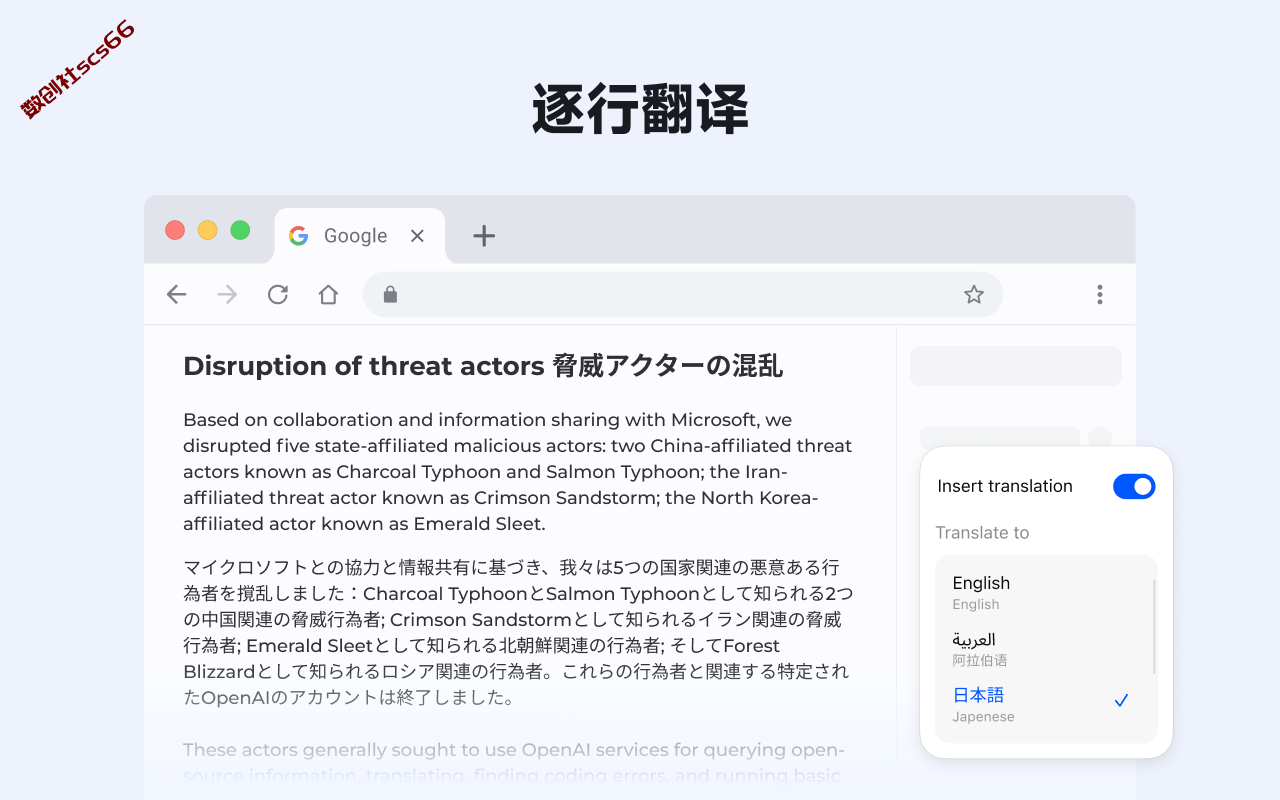This screenshot has width=1280, height=800.
Task: Click the faded text "These actors generally sought"
Action: pyautogui.click(x=514, y=763)
